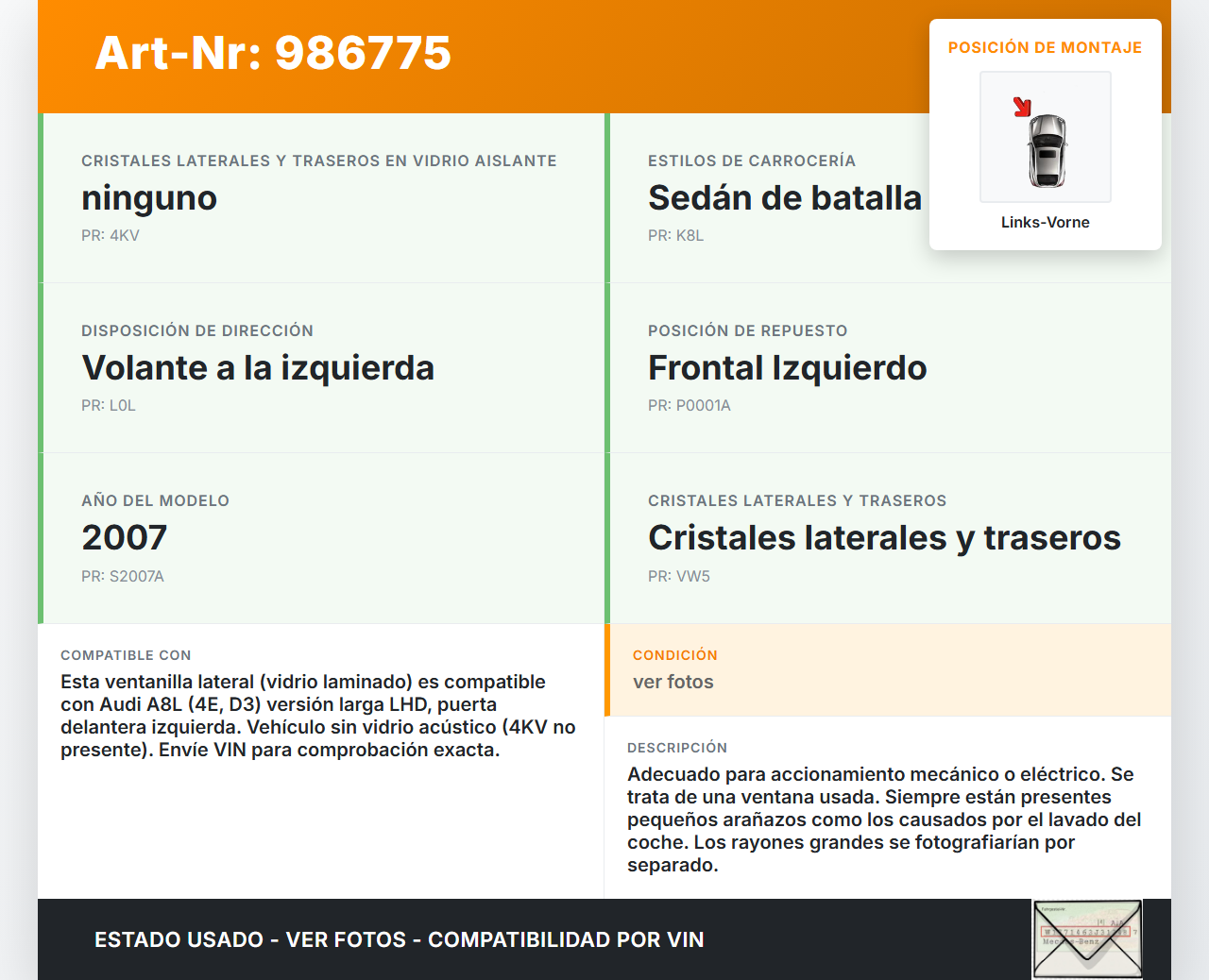The height and width of the screenshot is (980, 1209).
Task: Click the 'PR: P0001A' code
Action: point(690,405)
